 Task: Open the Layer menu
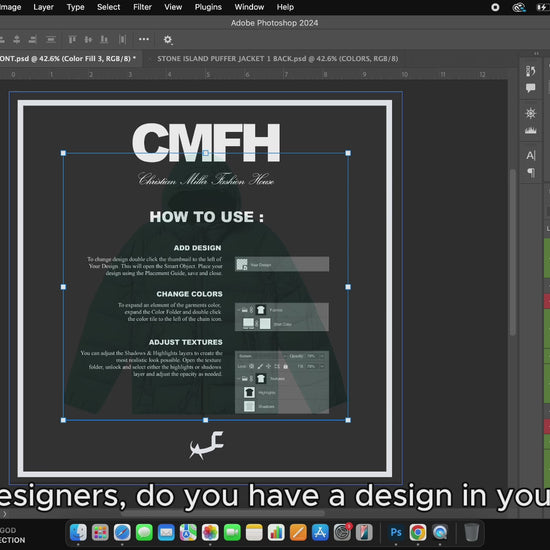pos(43,7)
